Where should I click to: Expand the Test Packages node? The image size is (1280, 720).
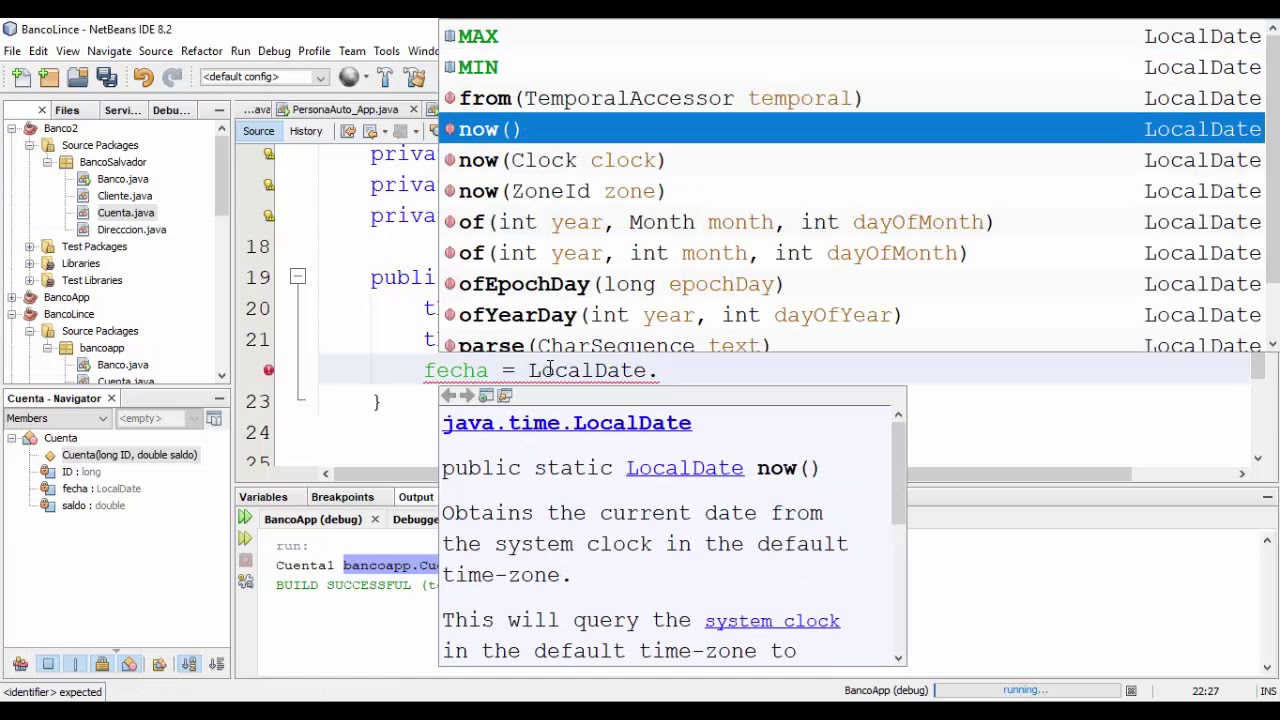coord(29,246)
